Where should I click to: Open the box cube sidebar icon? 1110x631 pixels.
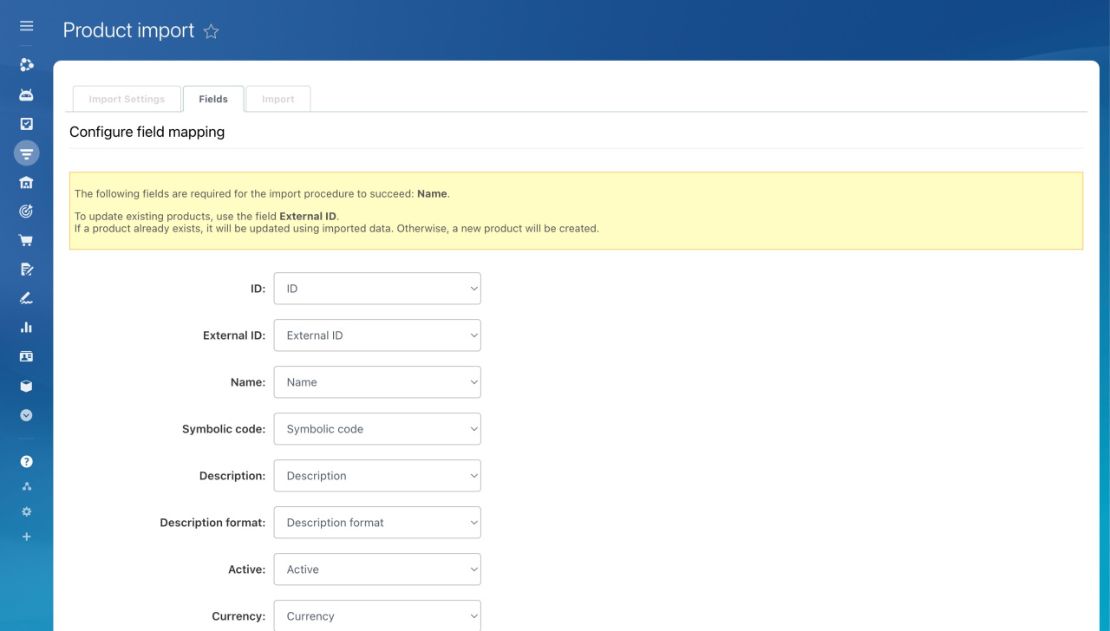[26, 386]
